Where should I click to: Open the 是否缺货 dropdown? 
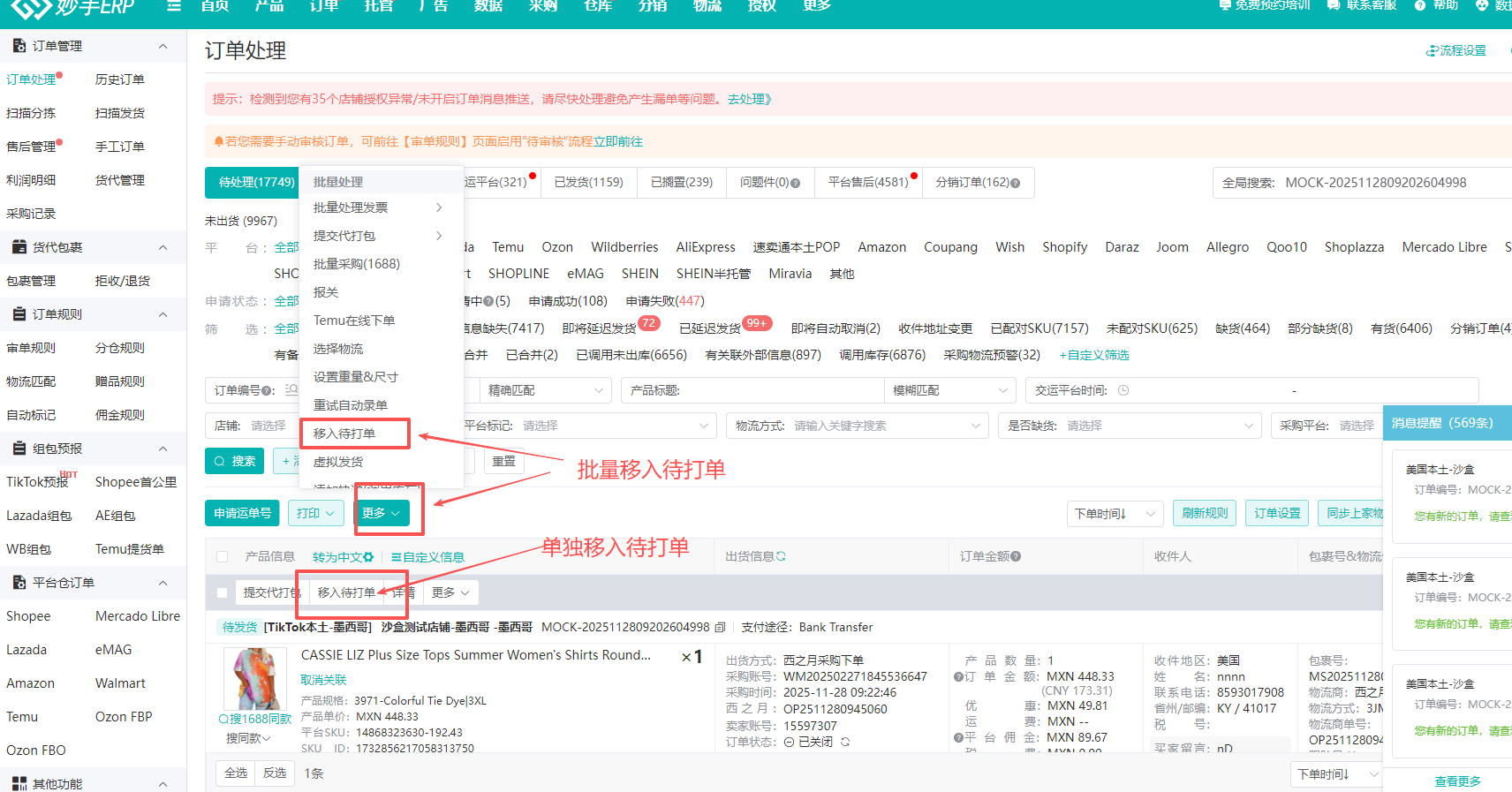pos(1131,426)
